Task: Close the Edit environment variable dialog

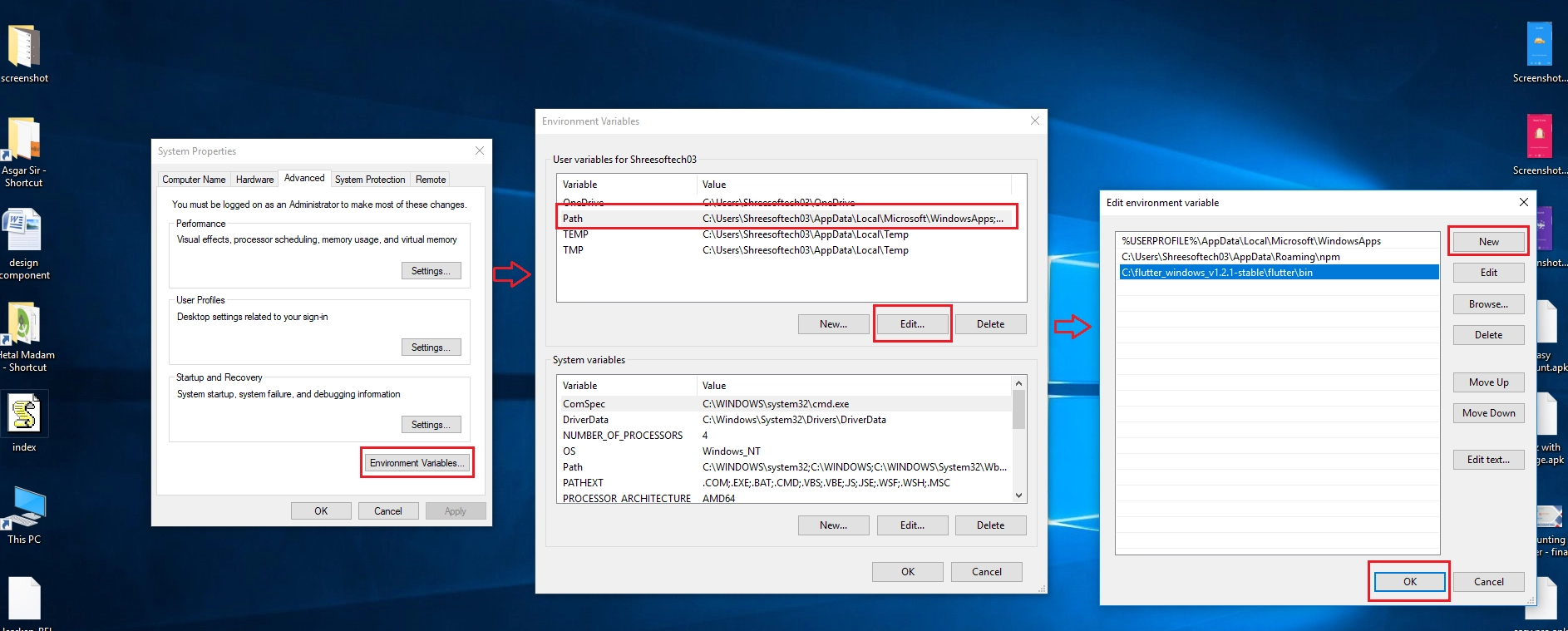Action: point(1523,202)
